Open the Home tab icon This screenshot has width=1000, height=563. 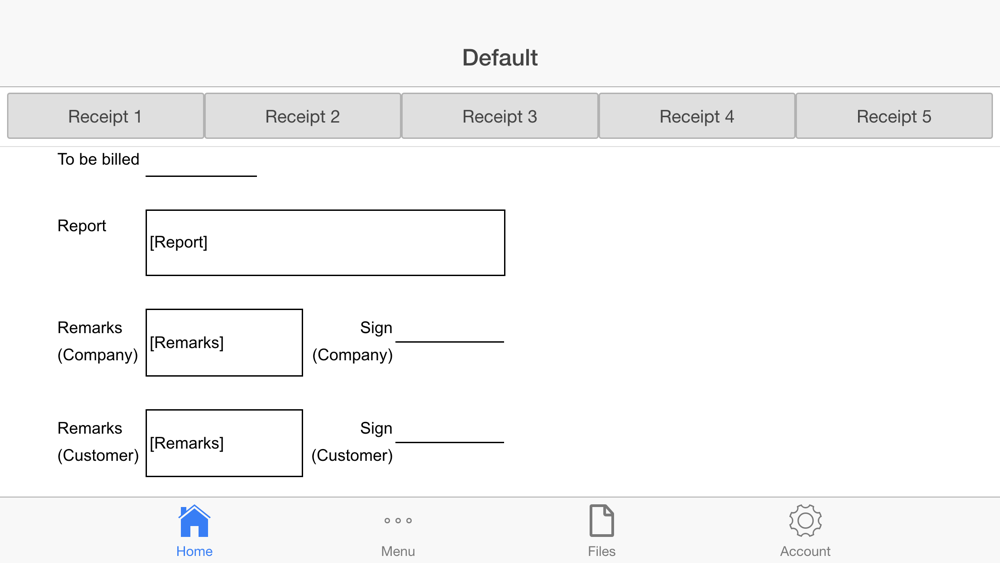[194, 521]
